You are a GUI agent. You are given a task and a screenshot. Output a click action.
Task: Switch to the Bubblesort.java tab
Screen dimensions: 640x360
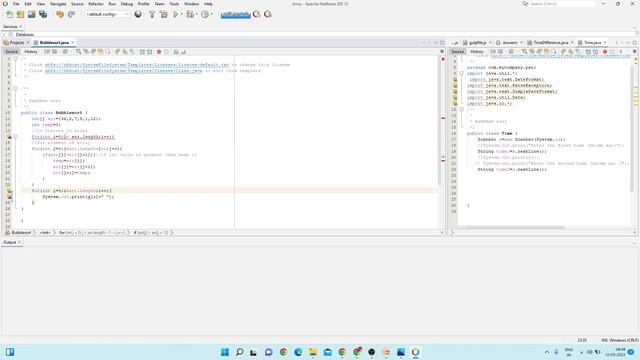[54, 42]
